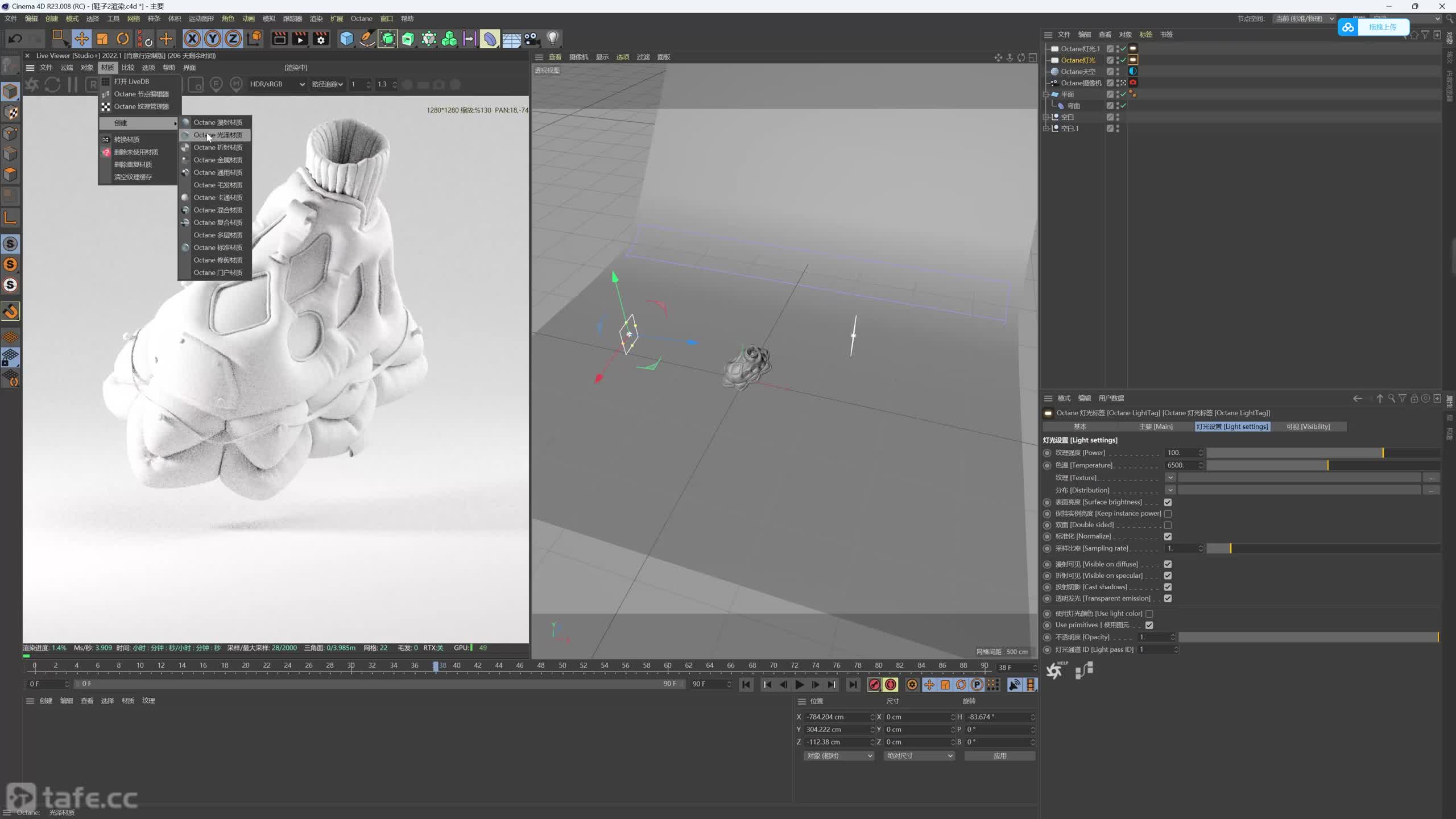Click the Camera object icon in toolbar
Screen dimensions: 1456x819
point(532,39)
